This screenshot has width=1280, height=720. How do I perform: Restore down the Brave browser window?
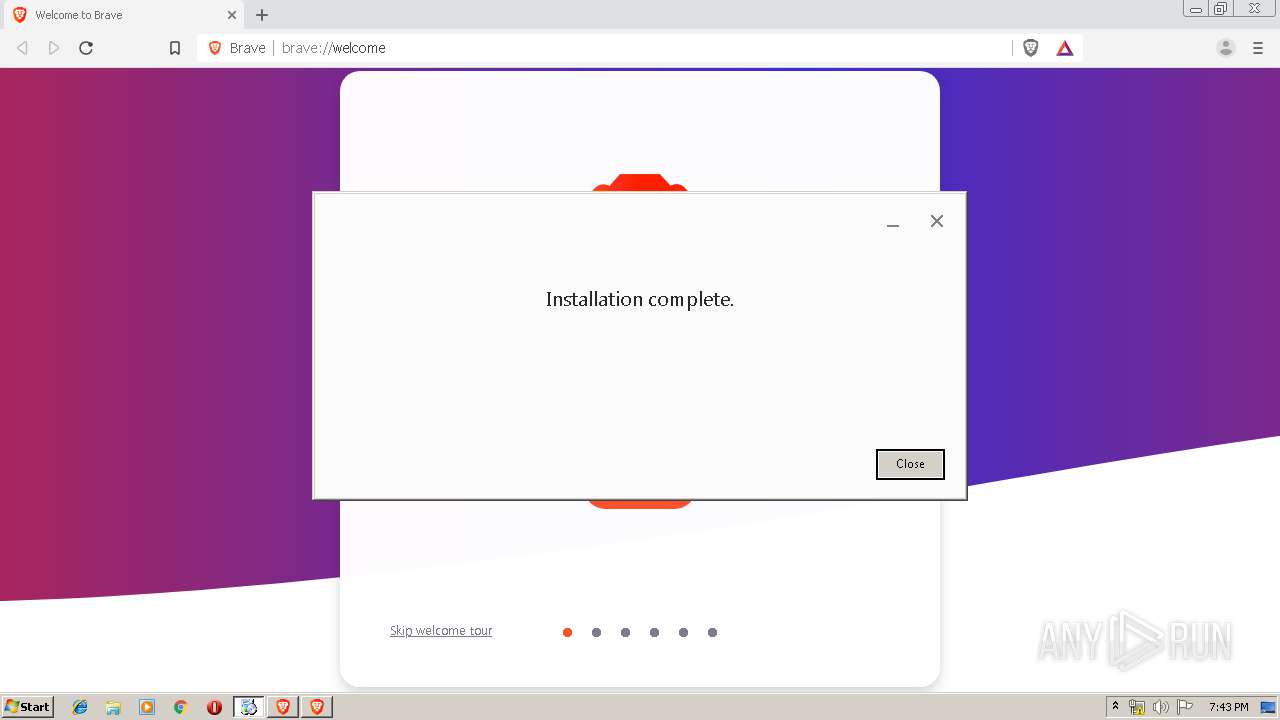[x=1221, y=9]
